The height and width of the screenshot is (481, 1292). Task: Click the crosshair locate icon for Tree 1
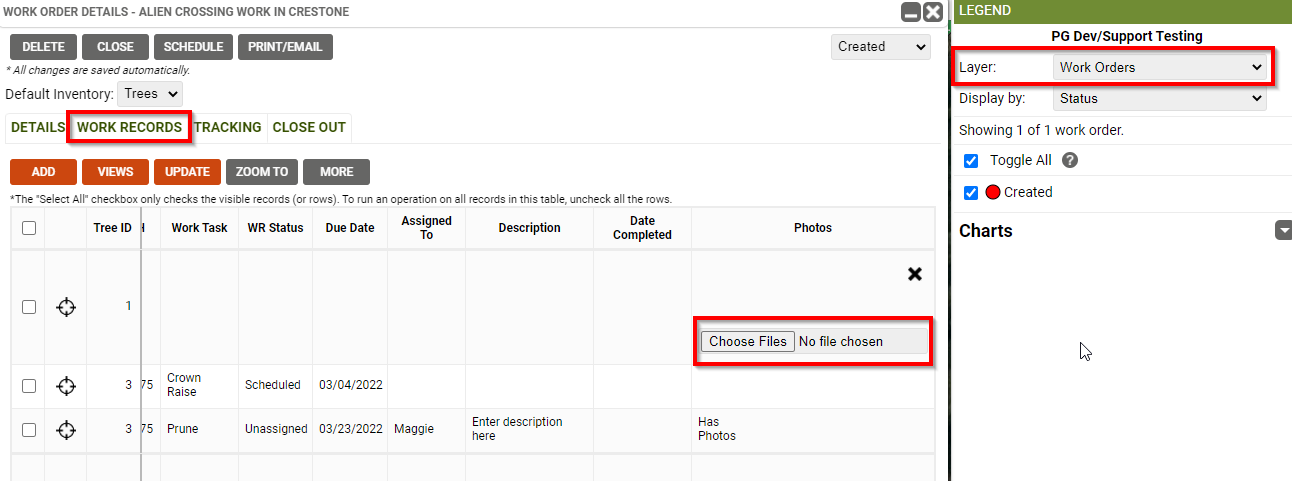click(66, 307)
